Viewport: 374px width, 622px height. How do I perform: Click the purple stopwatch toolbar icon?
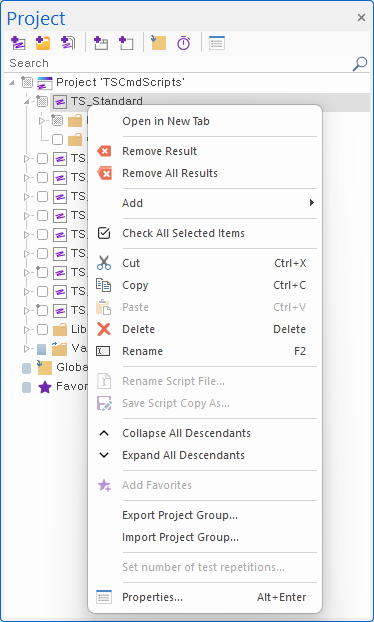click(x=184, y=42)
